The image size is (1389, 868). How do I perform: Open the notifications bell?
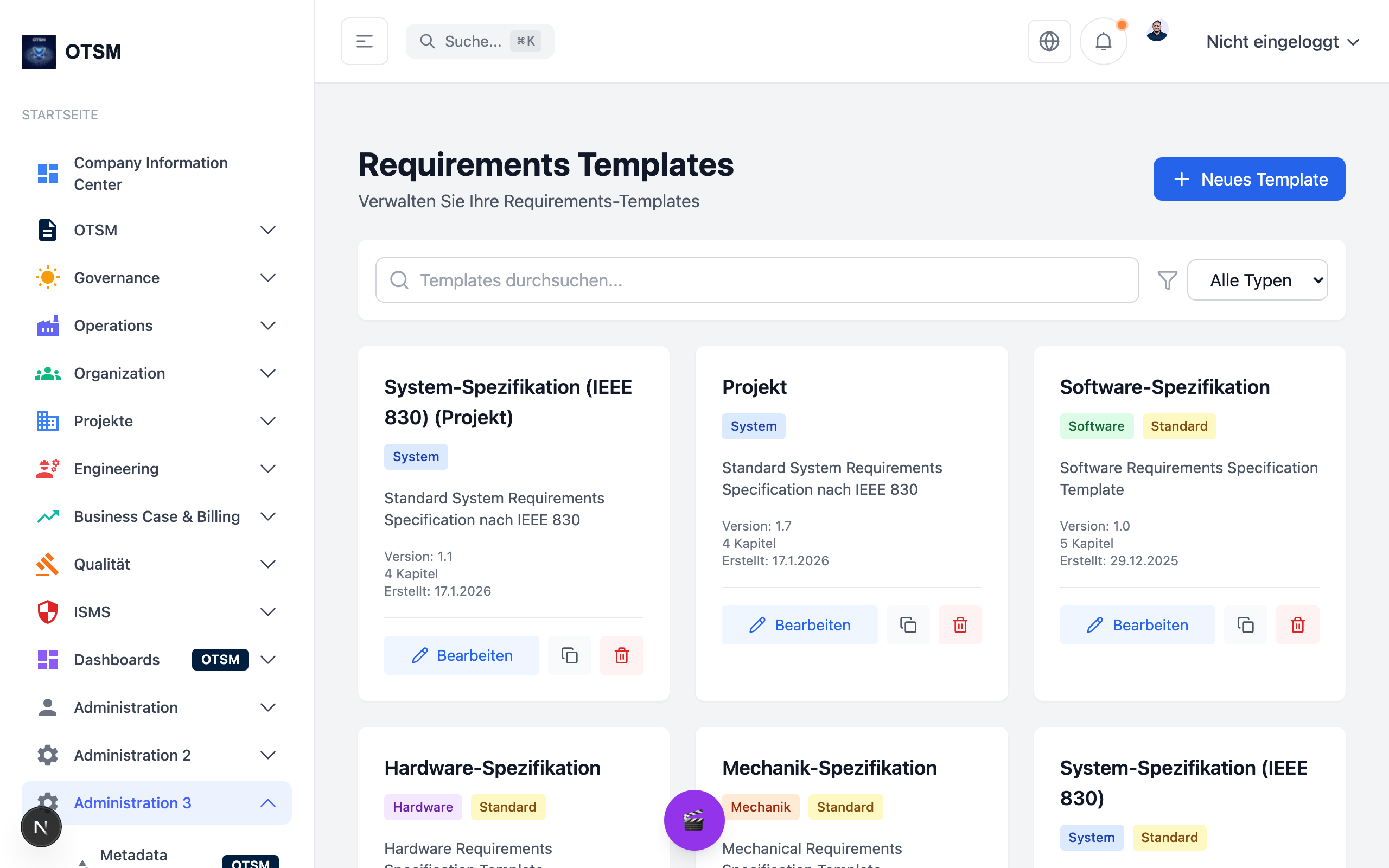click(x=1103, y=41)
